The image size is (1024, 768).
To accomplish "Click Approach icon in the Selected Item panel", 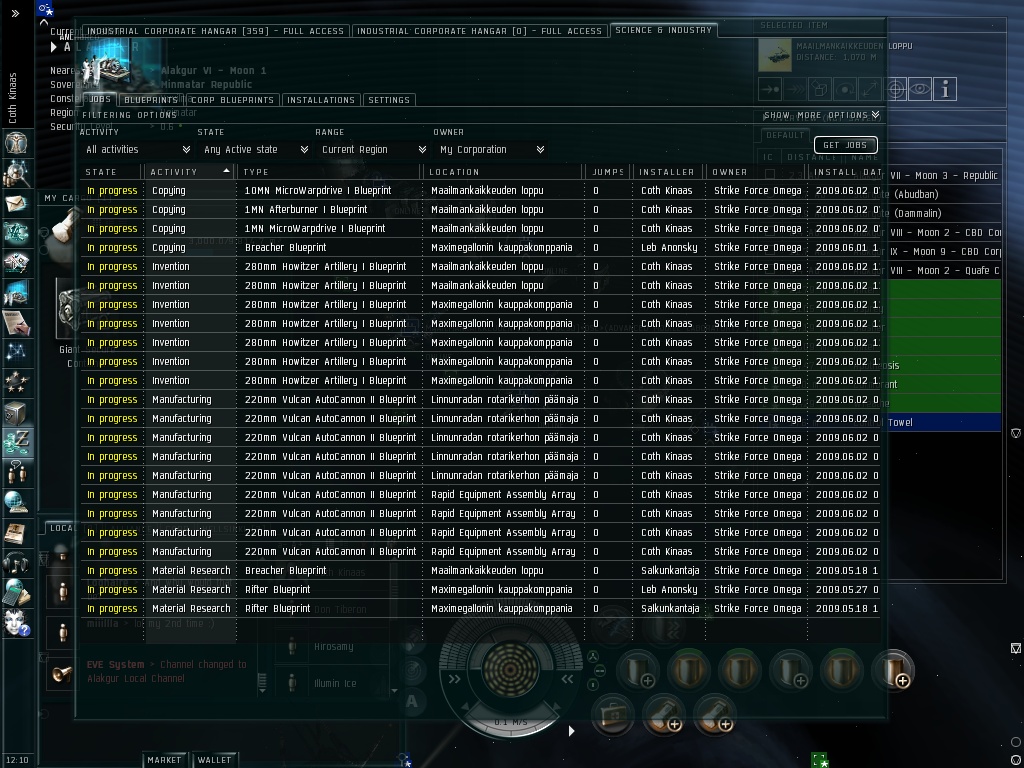I will point(771,89).
